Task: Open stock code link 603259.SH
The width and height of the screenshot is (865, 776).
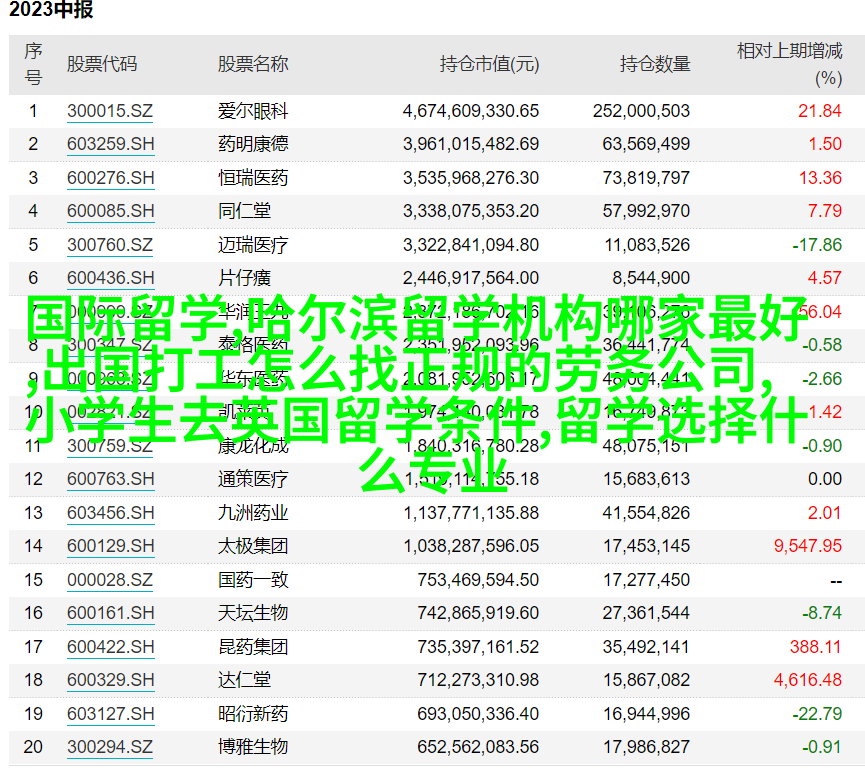Action: tap(110, 144)
